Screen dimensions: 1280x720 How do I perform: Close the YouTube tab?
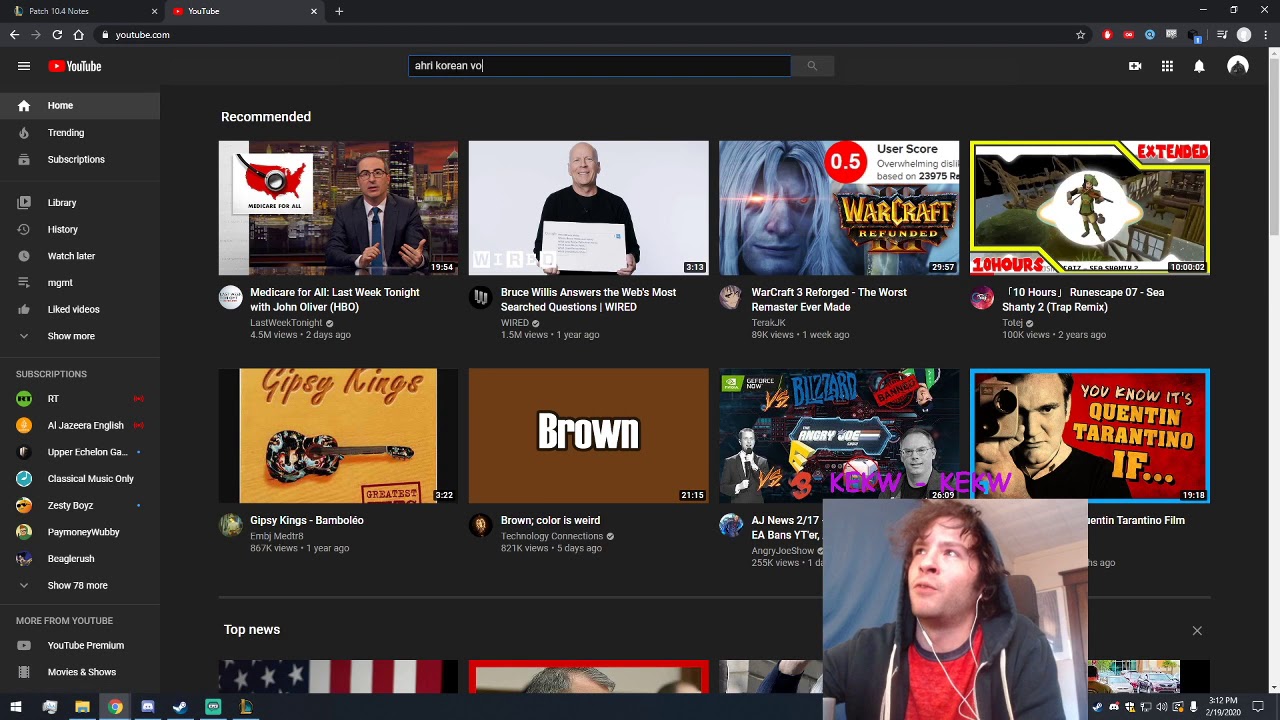click(313, 11)
